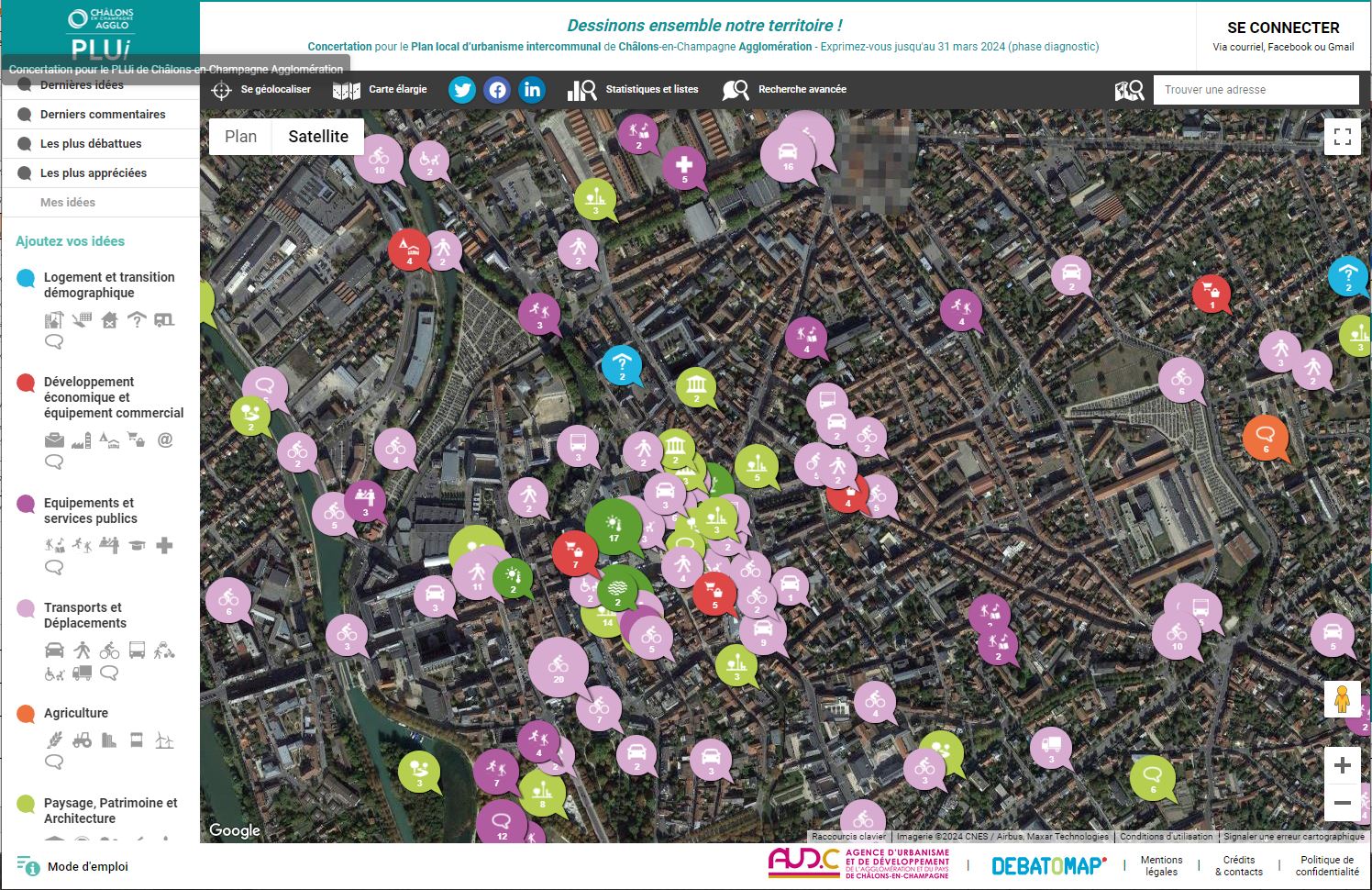Open Street View pegman

[x=1342, y=699]
